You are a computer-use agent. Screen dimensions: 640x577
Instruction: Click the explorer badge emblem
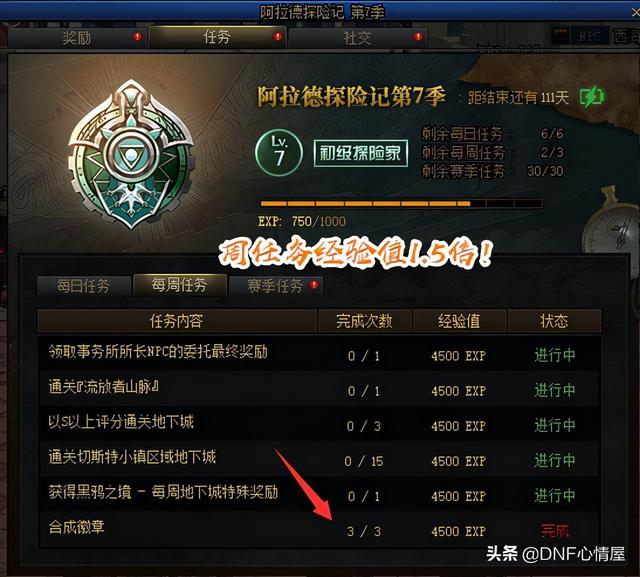coord(131,154)
